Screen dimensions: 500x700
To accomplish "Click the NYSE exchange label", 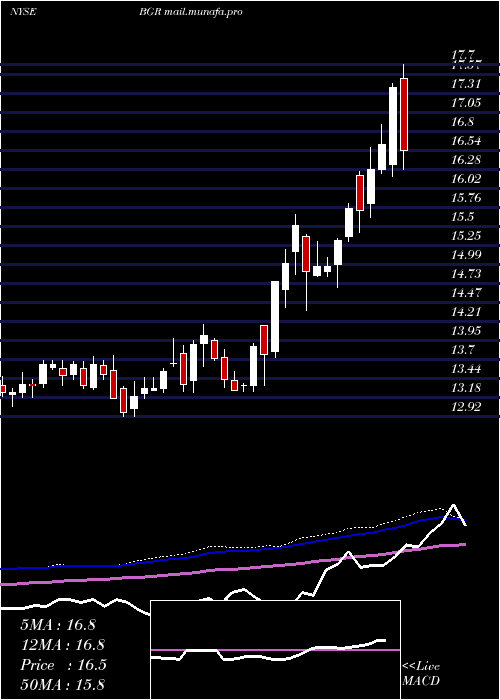I will coord(23,12).
